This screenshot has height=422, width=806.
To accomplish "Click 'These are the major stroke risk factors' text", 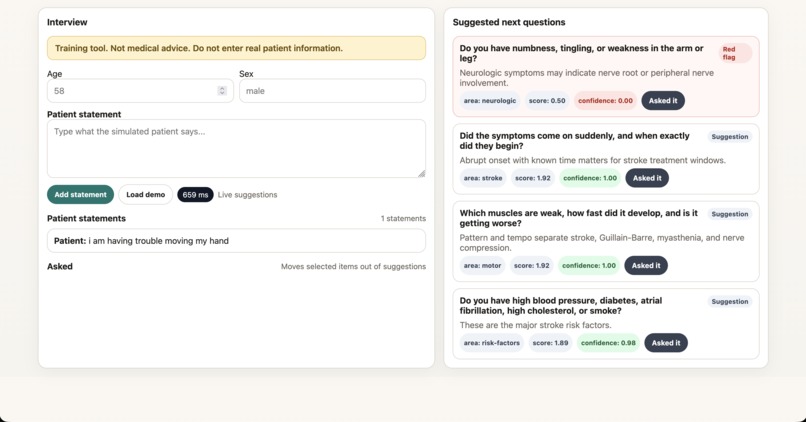I will [x=535, y=325].
